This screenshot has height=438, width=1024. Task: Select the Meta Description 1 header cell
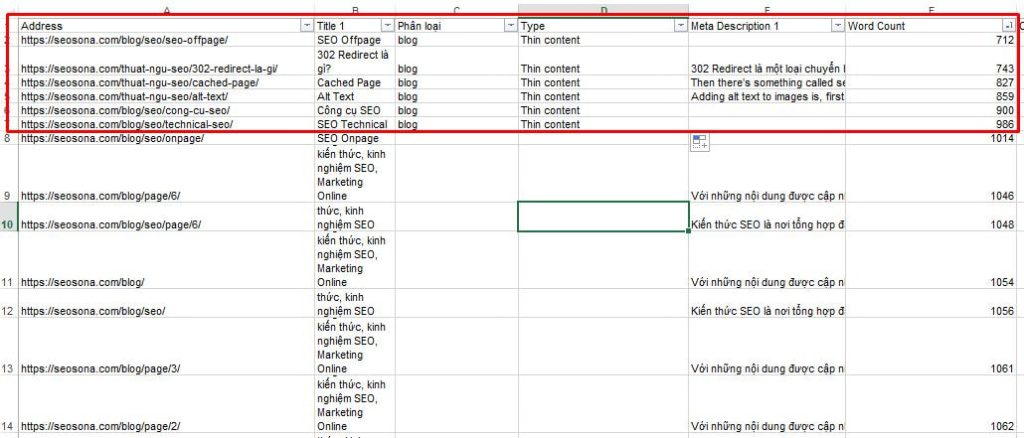767,26
